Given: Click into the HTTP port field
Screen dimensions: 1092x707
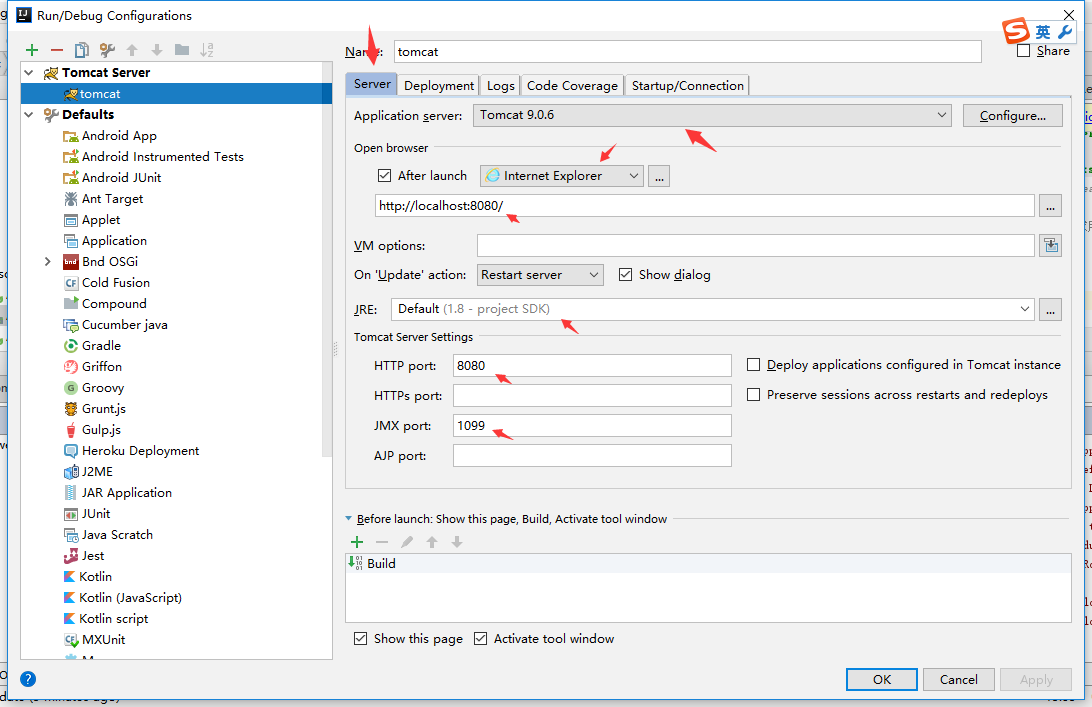Looking at the screenshot, I should click(591, 366).
